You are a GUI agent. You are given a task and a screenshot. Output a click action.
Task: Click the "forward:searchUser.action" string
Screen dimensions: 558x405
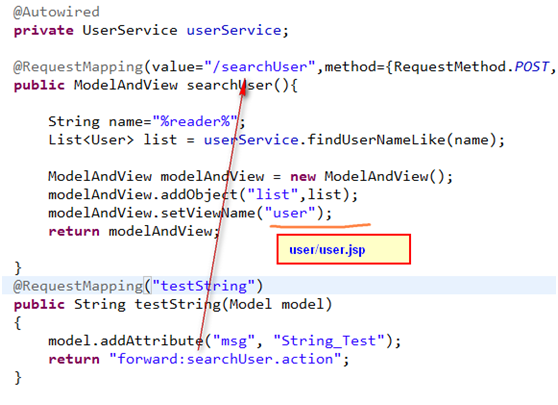(225, 359)
